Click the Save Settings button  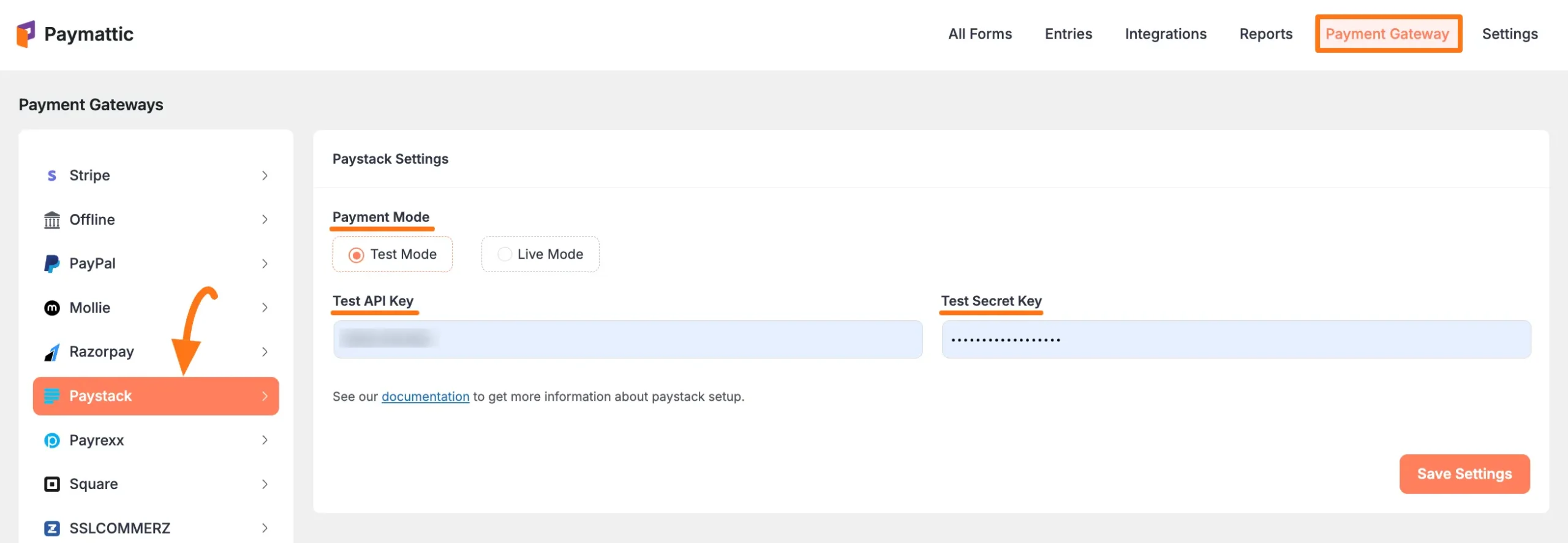coord(1464,474)
